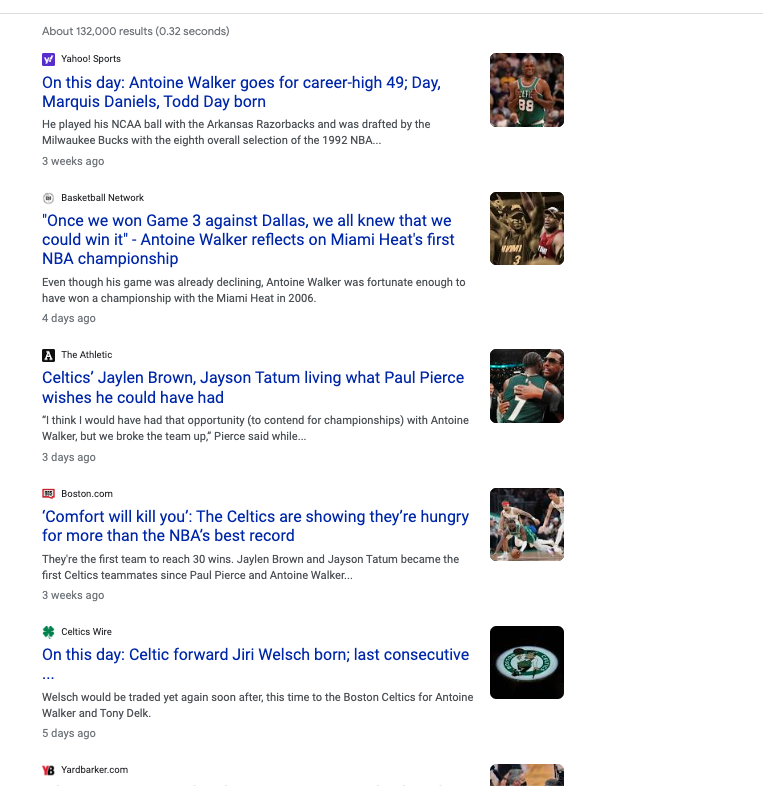Image resolution: width=763 pixels, height=786 pixels.
Task: Click the Boston.com loose ball thumbnail
Action: tap(527, 524)
